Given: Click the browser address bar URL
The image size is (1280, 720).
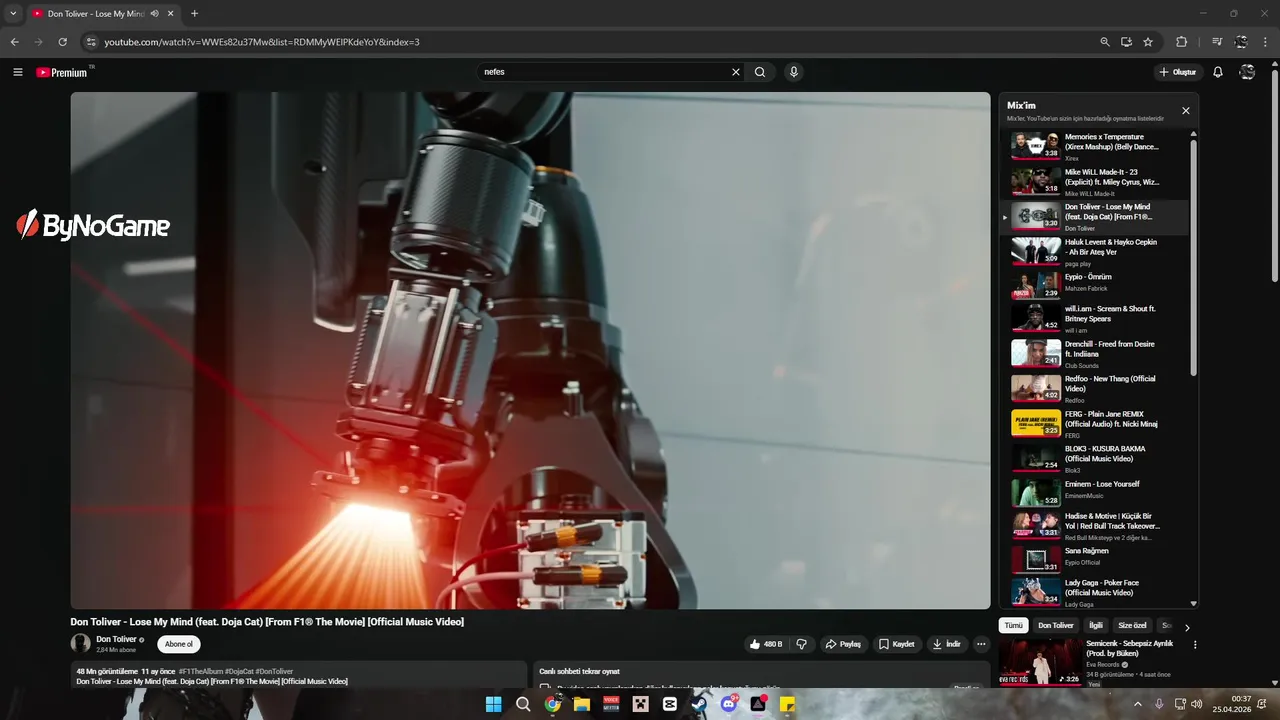Looking at the screenshot, I should tap(262, 42).
